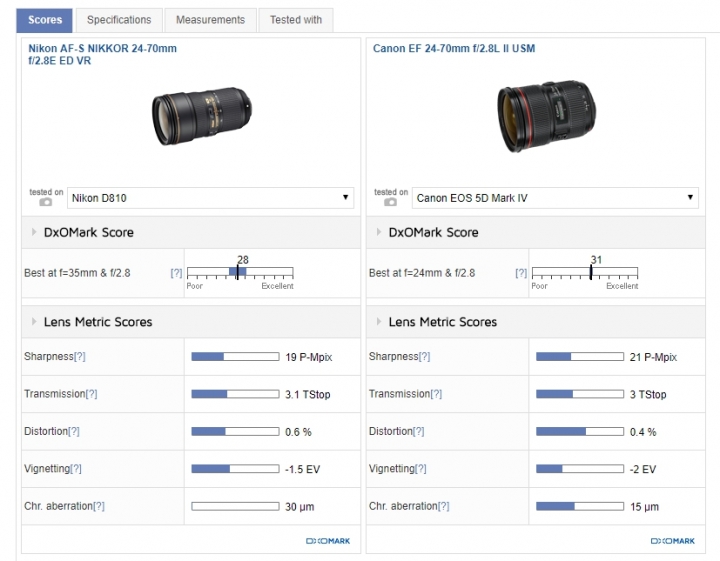Click the Nikon Transmission 3.1 TStop bar
720x561 pixels.
tap(235, 394)
